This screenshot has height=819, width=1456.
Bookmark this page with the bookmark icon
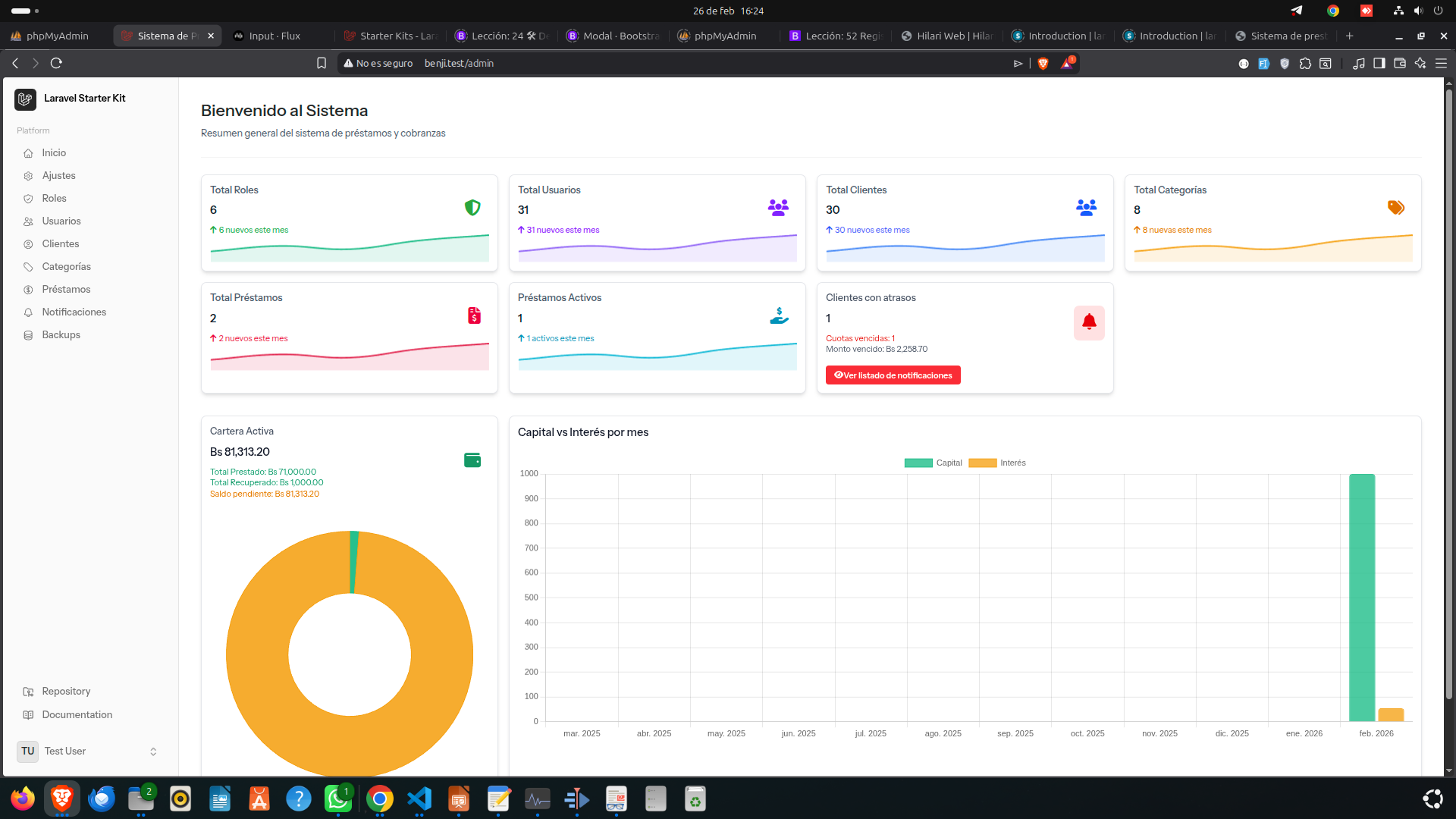click(322, 64)
